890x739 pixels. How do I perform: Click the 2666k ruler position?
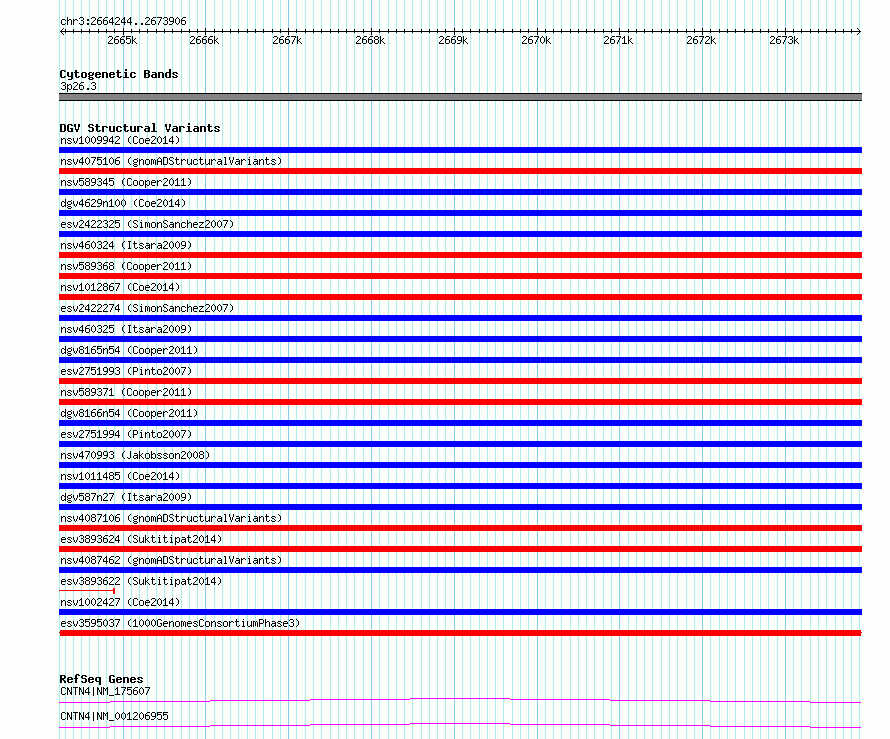click(x=204, y=40)
